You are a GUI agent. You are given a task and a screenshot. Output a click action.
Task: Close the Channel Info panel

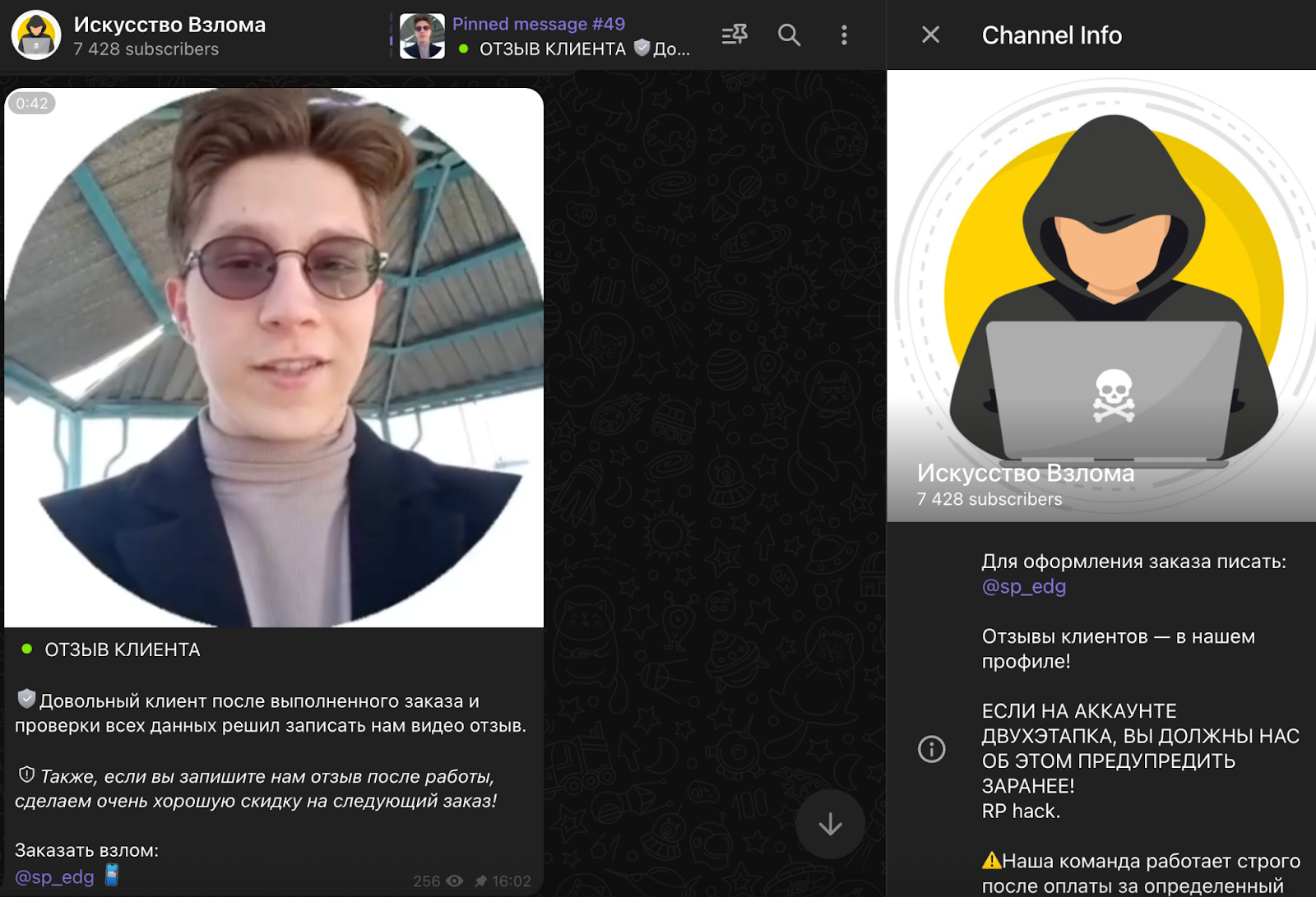coord(930,35)
